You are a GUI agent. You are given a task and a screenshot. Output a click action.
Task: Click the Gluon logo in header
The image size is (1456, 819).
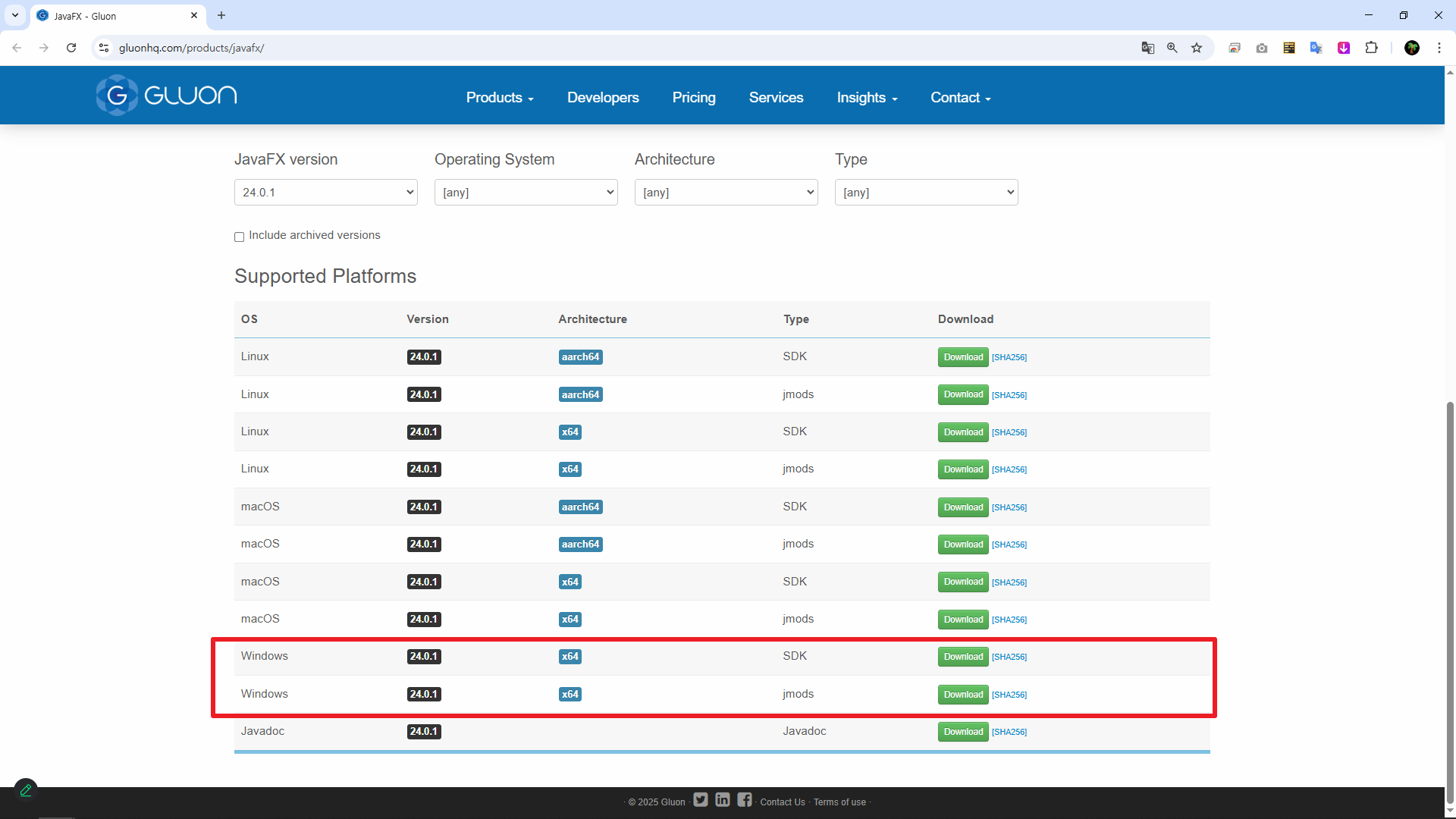[x=166, y=96]
